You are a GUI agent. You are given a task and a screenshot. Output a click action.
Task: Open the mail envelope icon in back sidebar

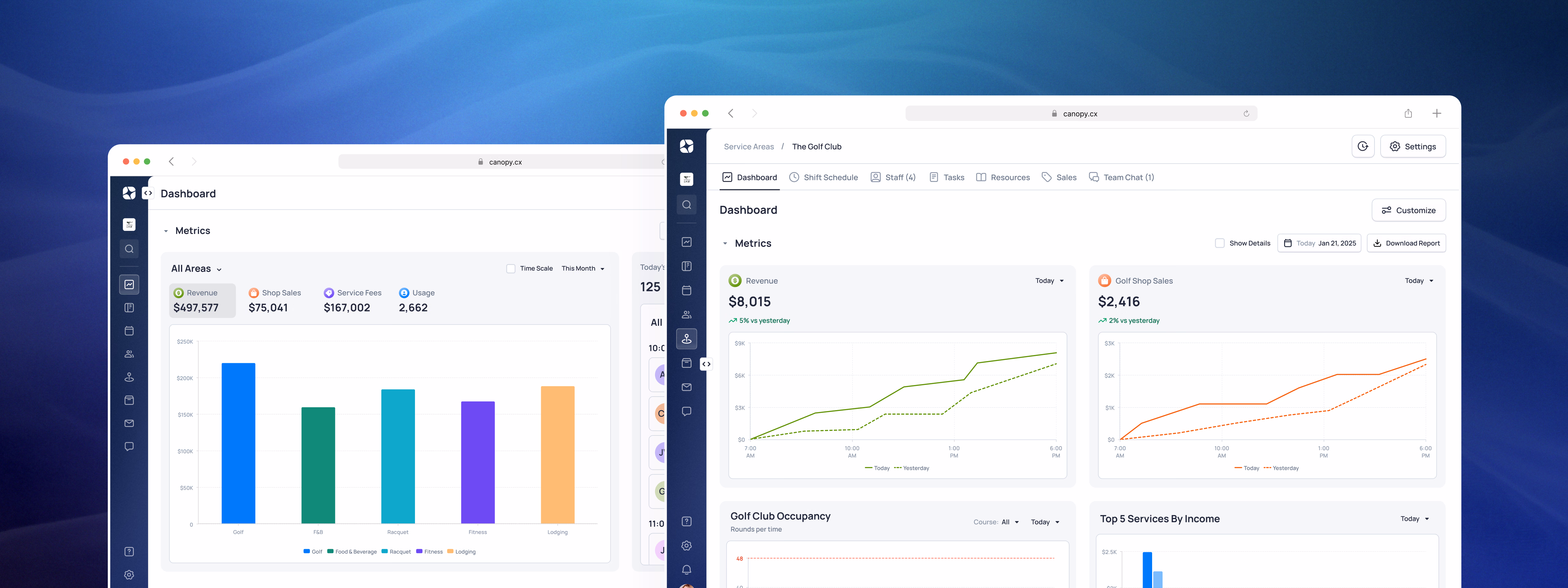(x=129, y=423)
